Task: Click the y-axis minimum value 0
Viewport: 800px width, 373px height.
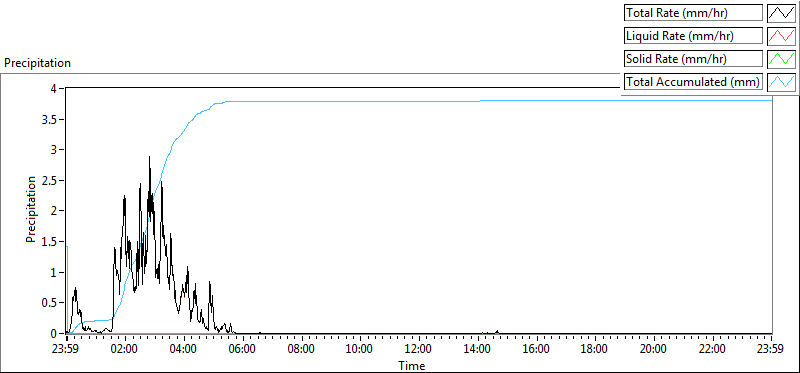Action: pyautogui.click(x=59, y=334)
